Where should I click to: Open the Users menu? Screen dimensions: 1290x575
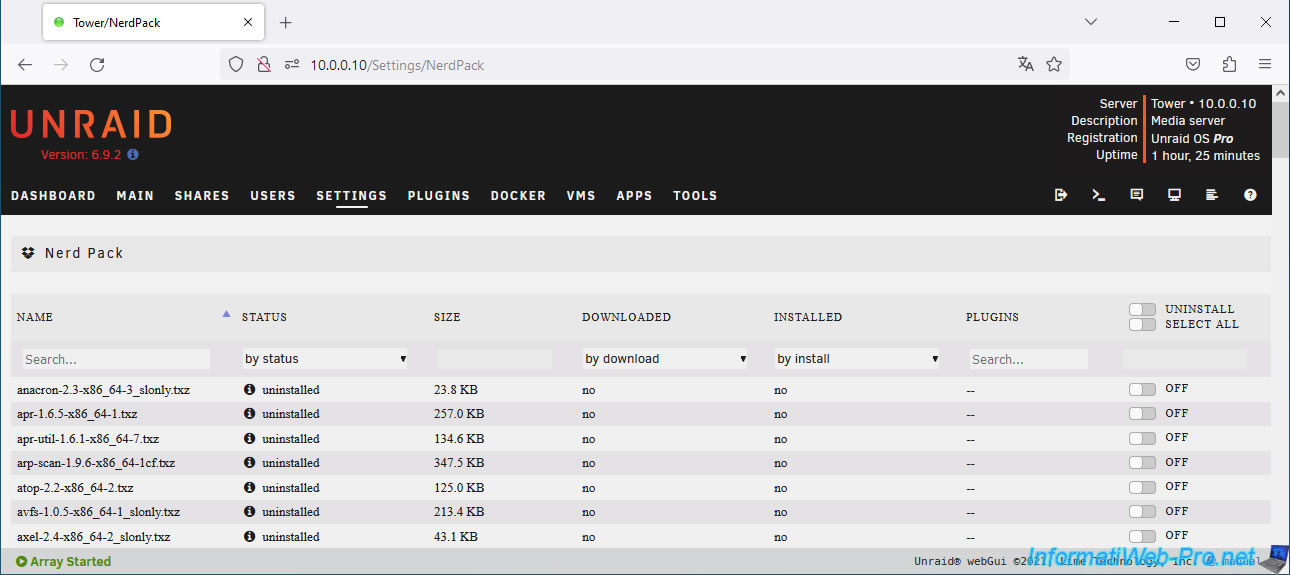coord(273,195)
